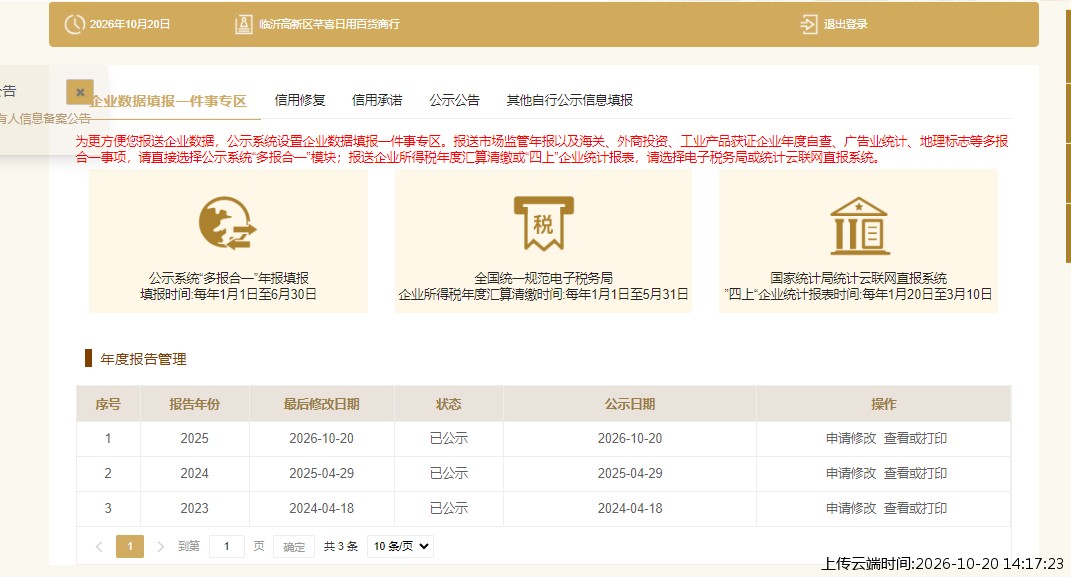Click the enterprise name 临沂高新区芊喜日用百货商行
Viewport: 1071px width, 577px height.
329,25
